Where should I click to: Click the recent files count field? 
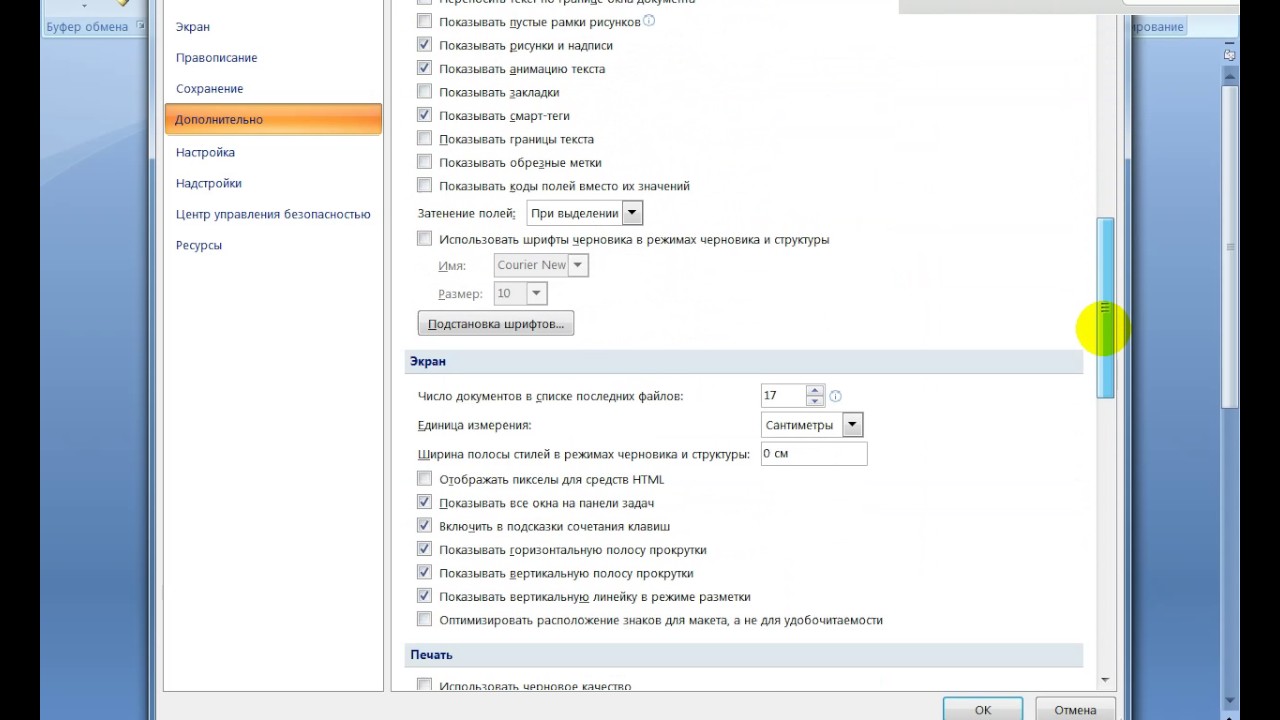(784, 396)
